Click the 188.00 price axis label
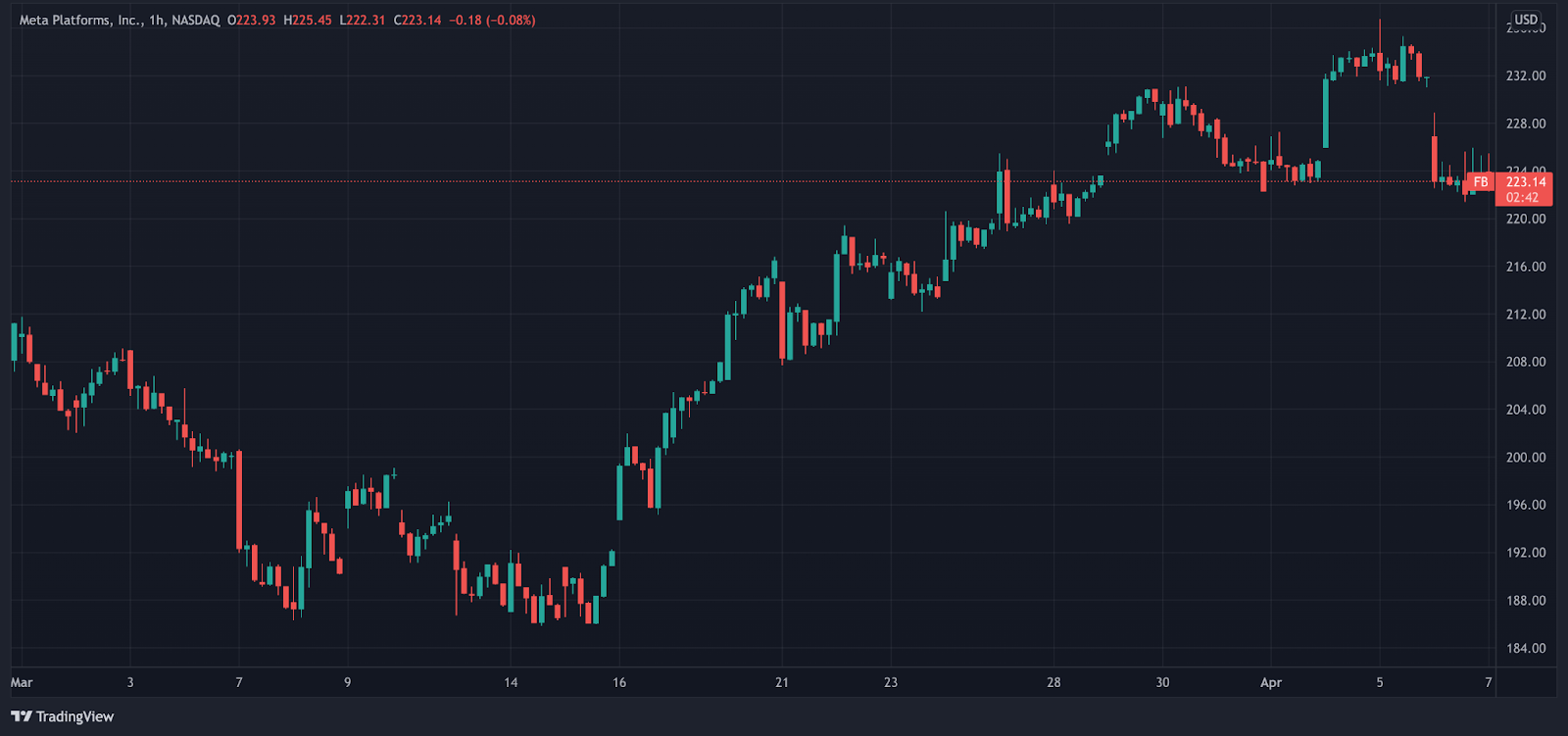This screenshot has width=1568, height=736. 1526,601
